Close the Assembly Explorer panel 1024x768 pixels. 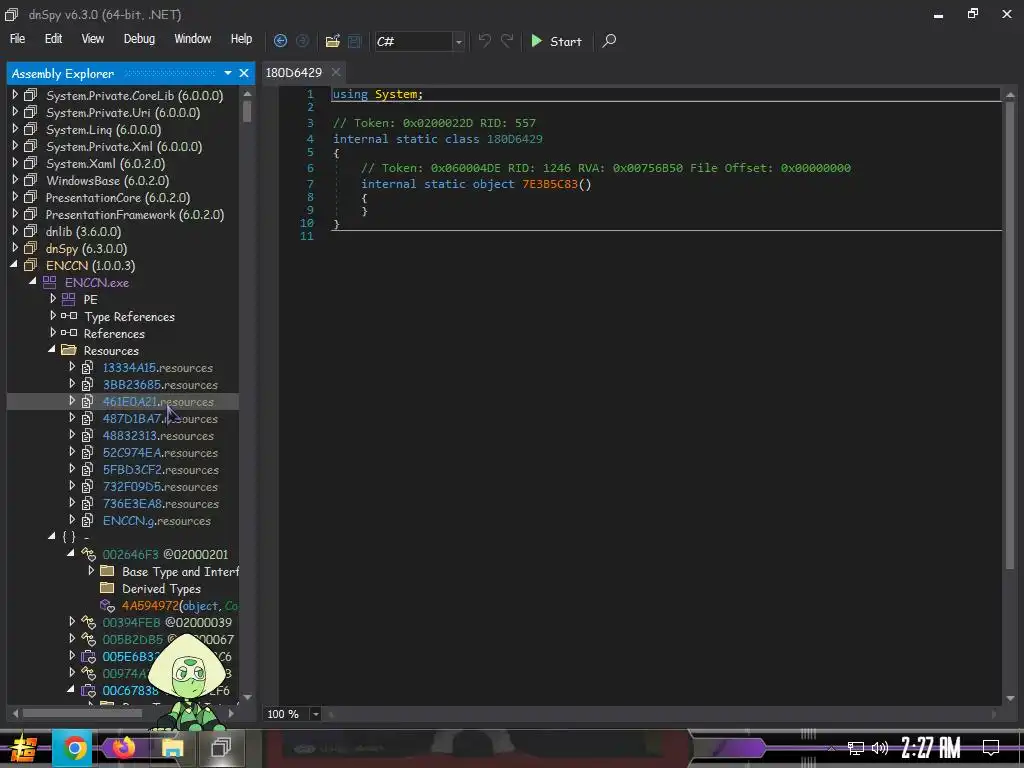coord(244,73)
